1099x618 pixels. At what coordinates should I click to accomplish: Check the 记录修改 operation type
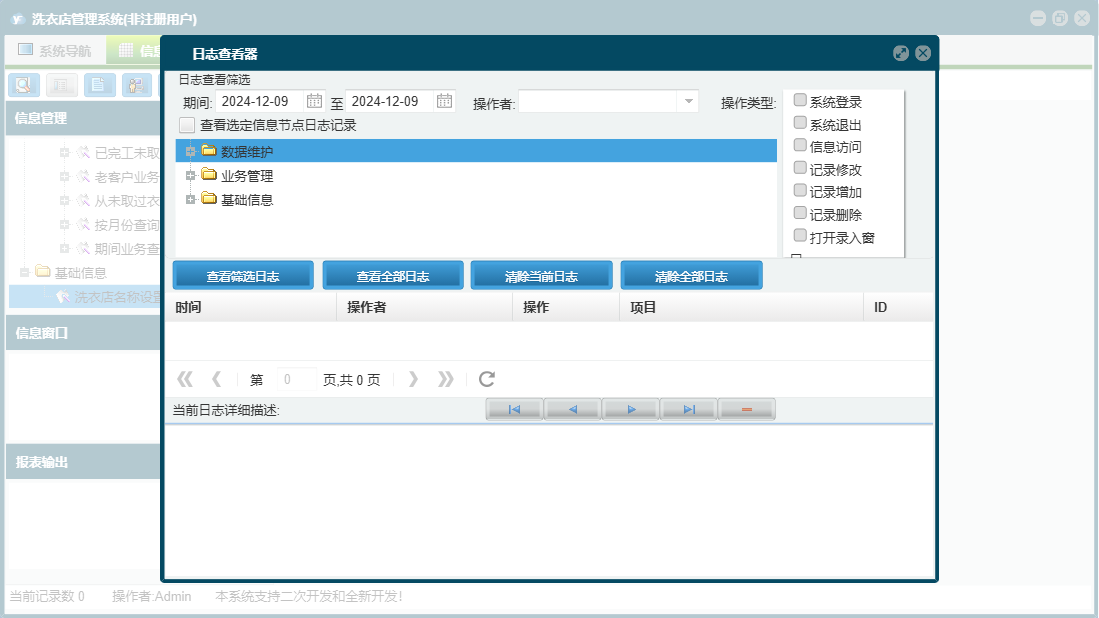pyautogui.click(x=800, y=167)
